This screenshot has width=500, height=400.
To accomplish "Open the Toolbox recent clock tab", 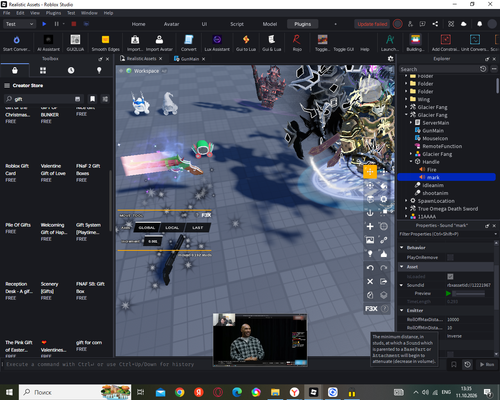I will coord(71,70).
